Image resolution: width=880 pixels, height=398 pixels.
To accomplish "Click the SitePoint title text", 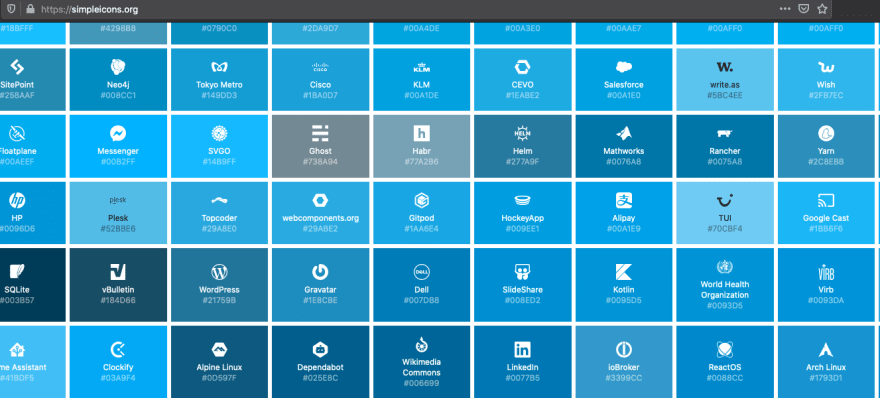I will point(17,85).
